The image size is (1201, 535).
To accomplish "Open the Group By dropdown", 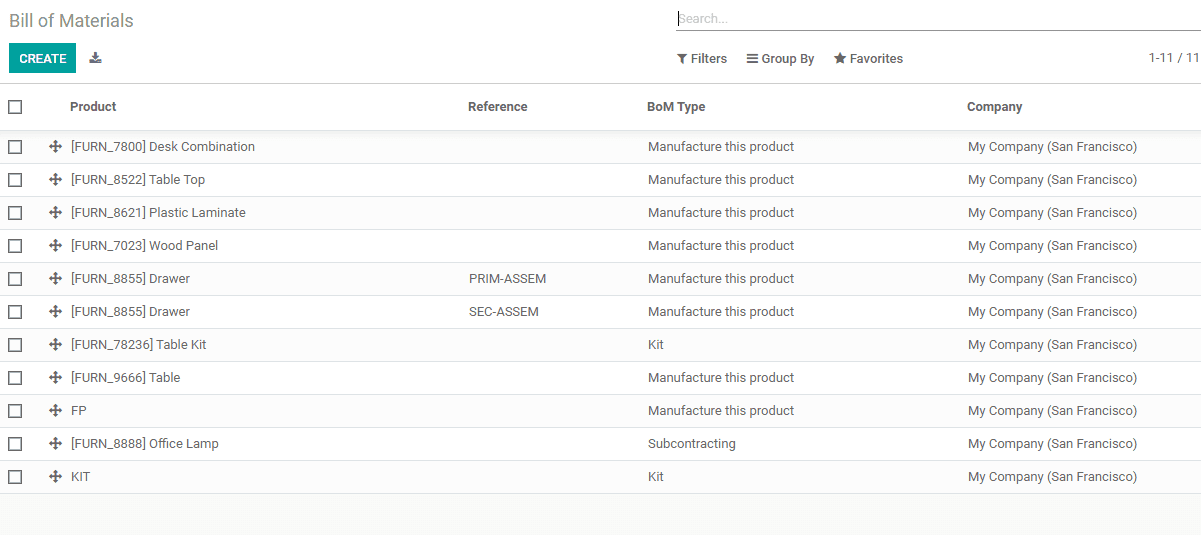I will 781,59.
